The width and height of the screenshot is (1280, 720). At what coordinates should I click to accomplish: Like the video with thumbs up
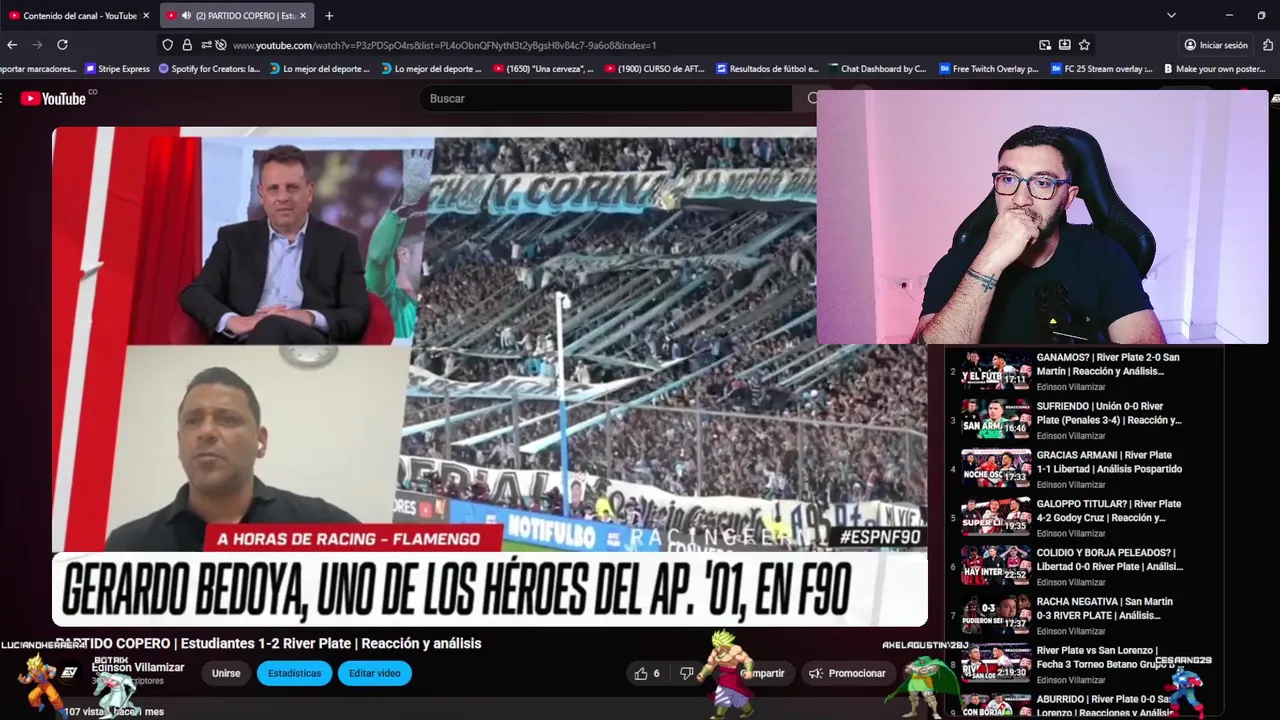pos(641,673)
